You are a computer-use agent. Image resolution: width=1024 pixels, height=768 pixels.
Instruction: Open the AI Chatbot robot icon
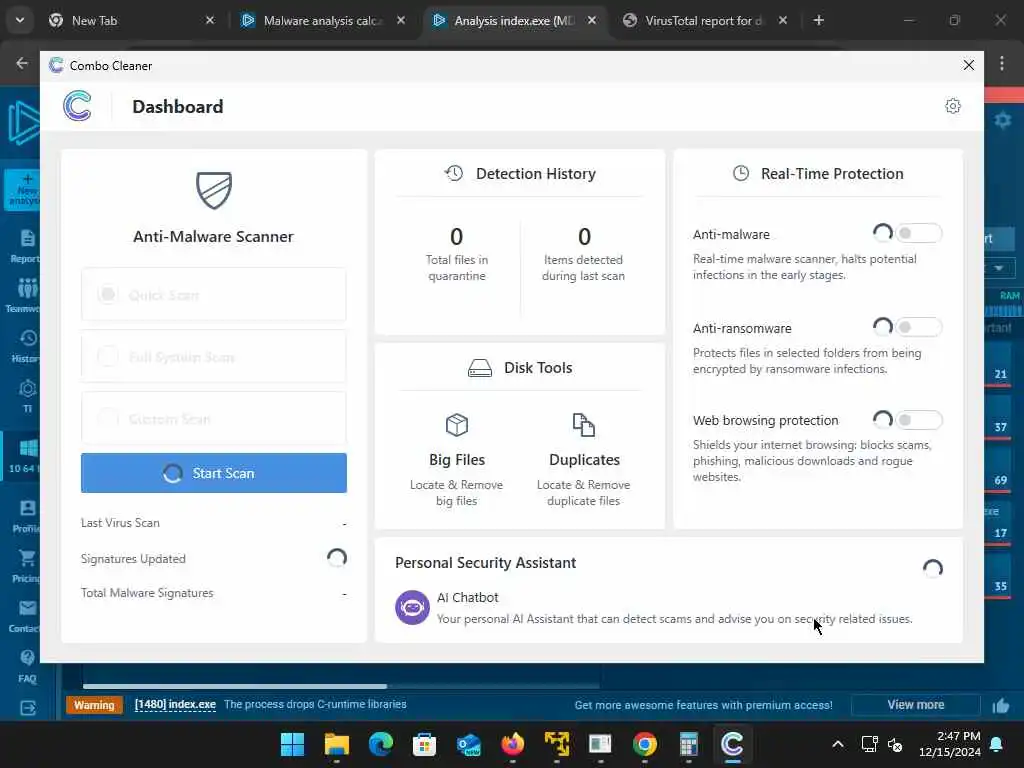click(x=412, y=607)
